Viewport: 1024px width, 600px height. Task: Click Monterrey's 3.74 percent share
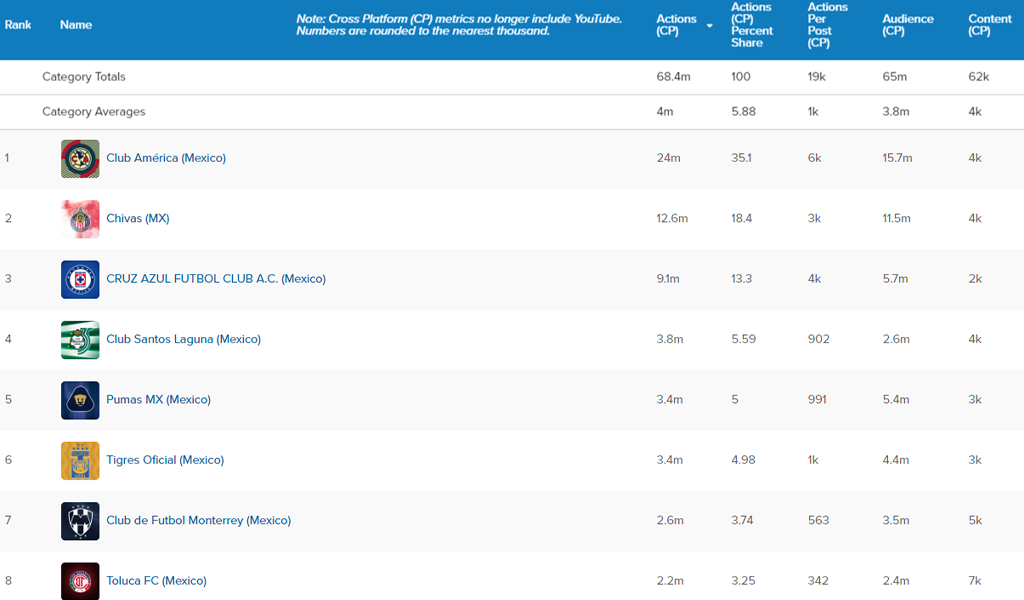(x=742, y=520)
